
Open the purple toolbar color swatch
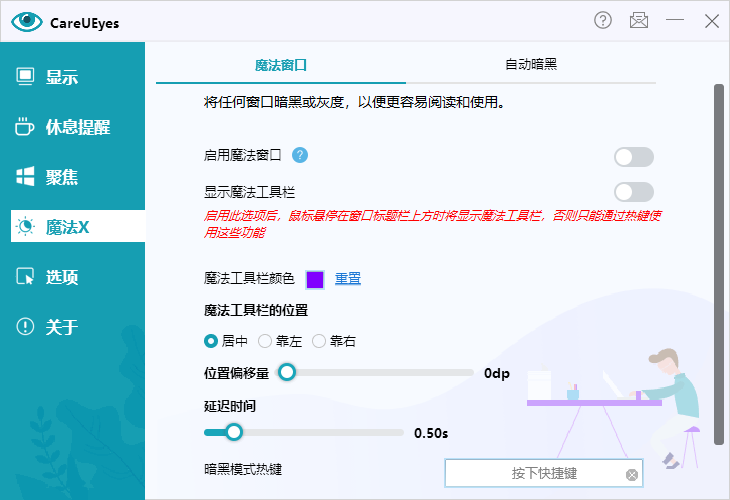pyautogui.click(x=315, y=279)
